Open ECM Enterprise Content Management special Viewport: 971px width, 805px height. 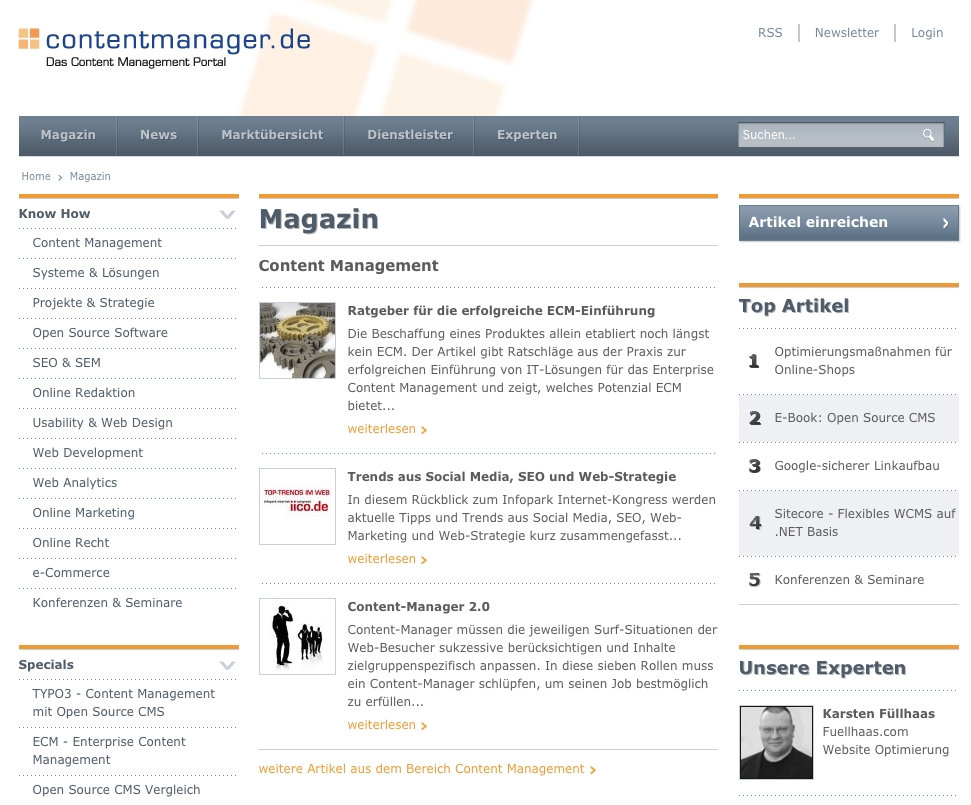tap(109, 751)
